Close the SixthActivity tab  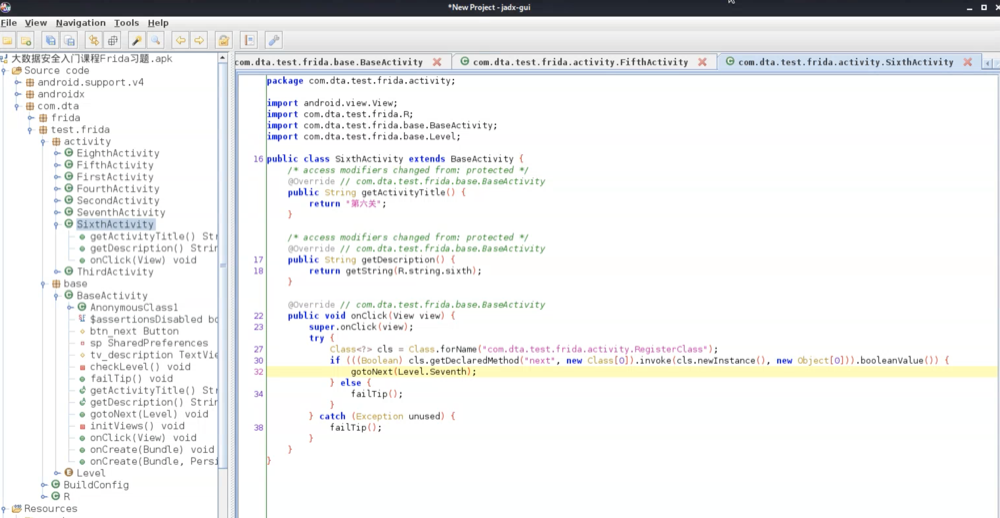(x=967, y=62)
